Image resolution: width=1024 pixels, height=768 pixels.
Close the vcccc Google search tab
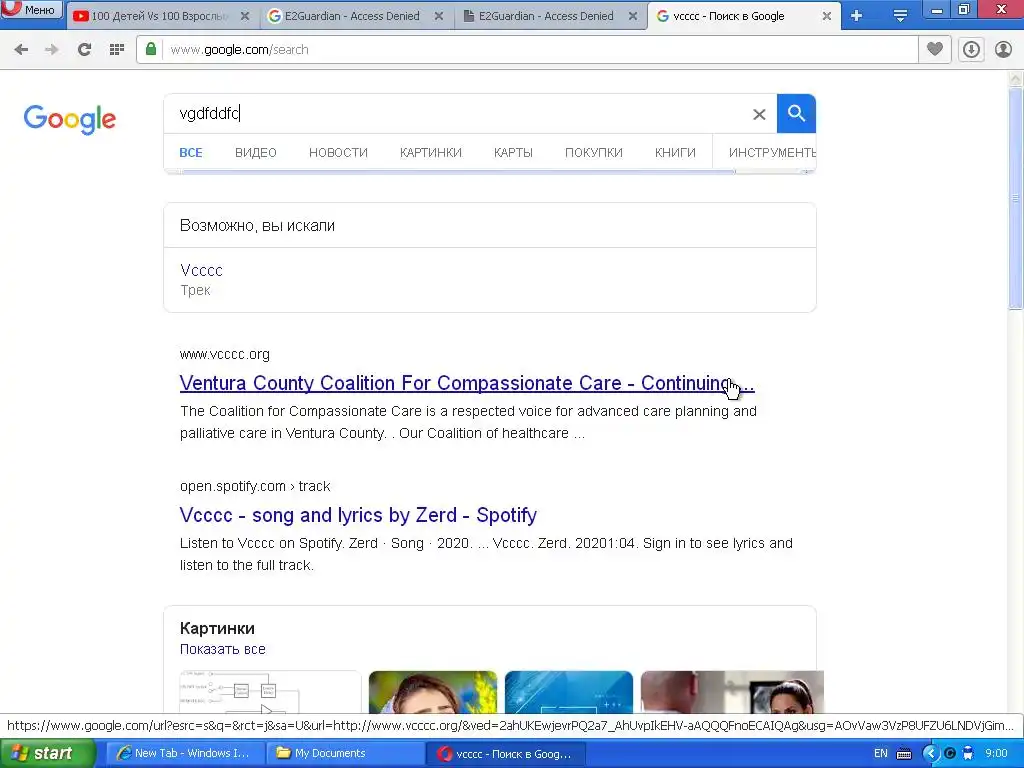pos(826,16)
